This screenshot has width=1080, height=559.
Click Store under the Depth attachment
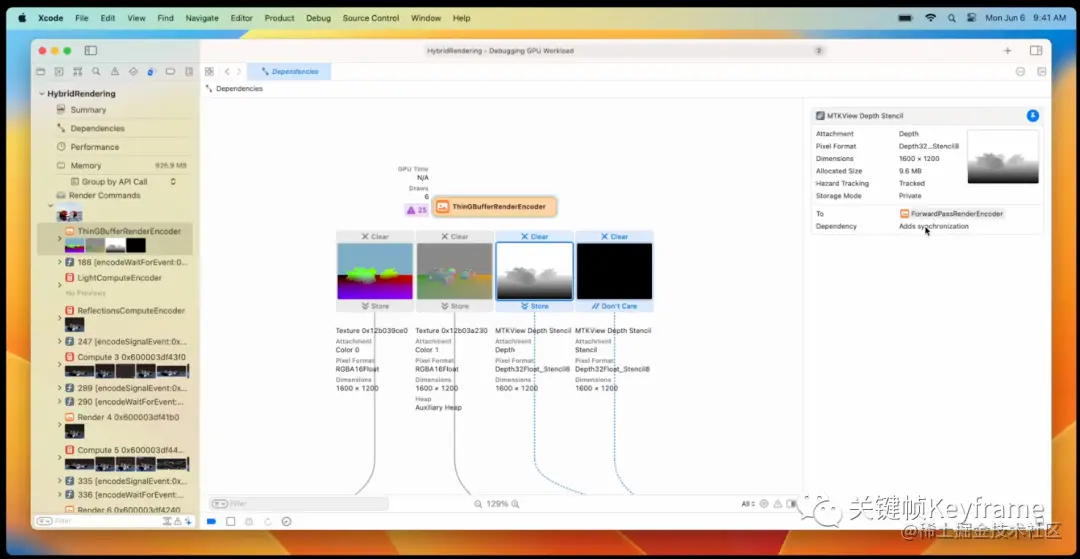point(534,306)
